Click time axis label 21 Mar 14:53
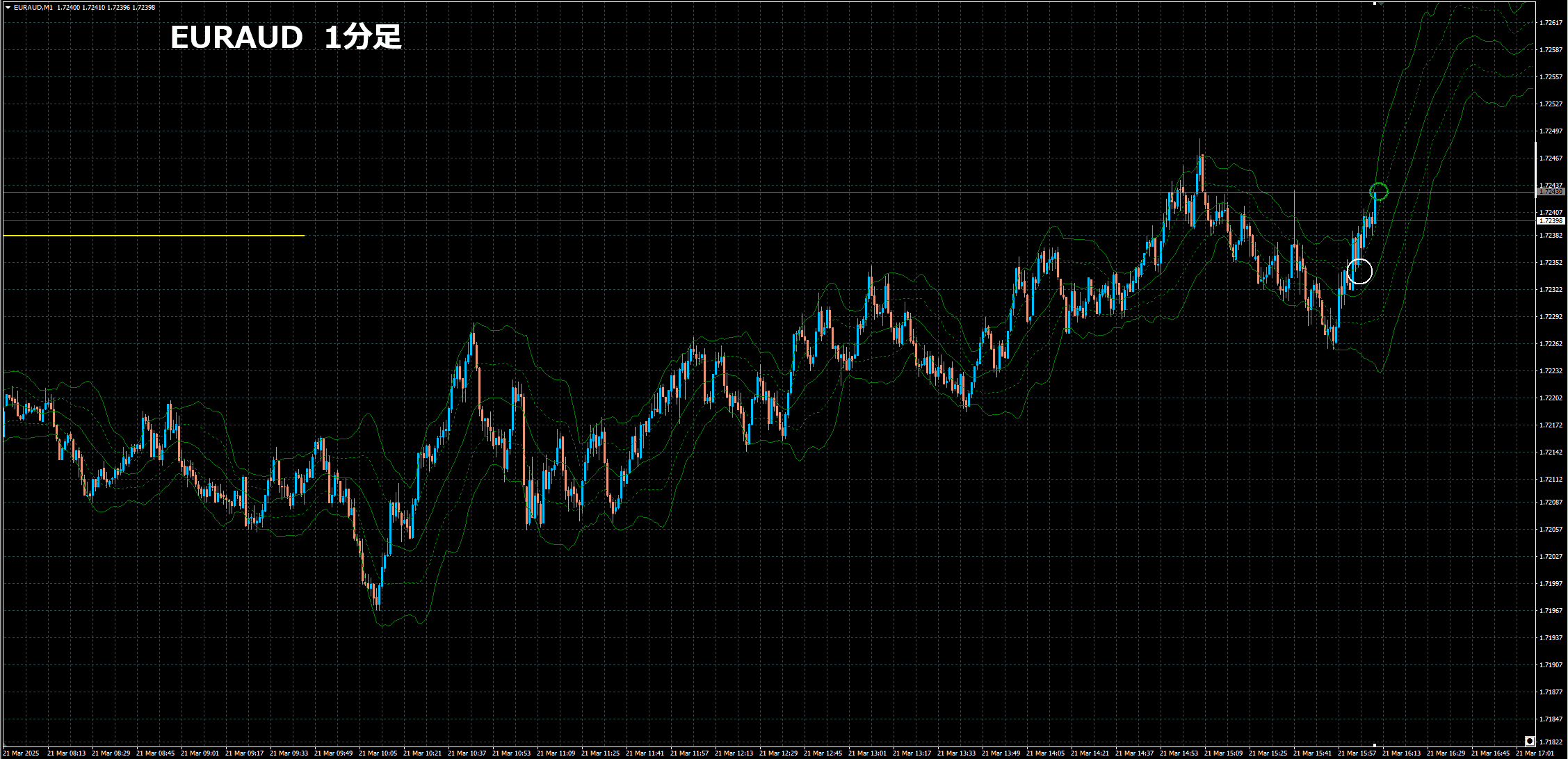Viewport: 1568px width, 759px height. [1179, 753]
